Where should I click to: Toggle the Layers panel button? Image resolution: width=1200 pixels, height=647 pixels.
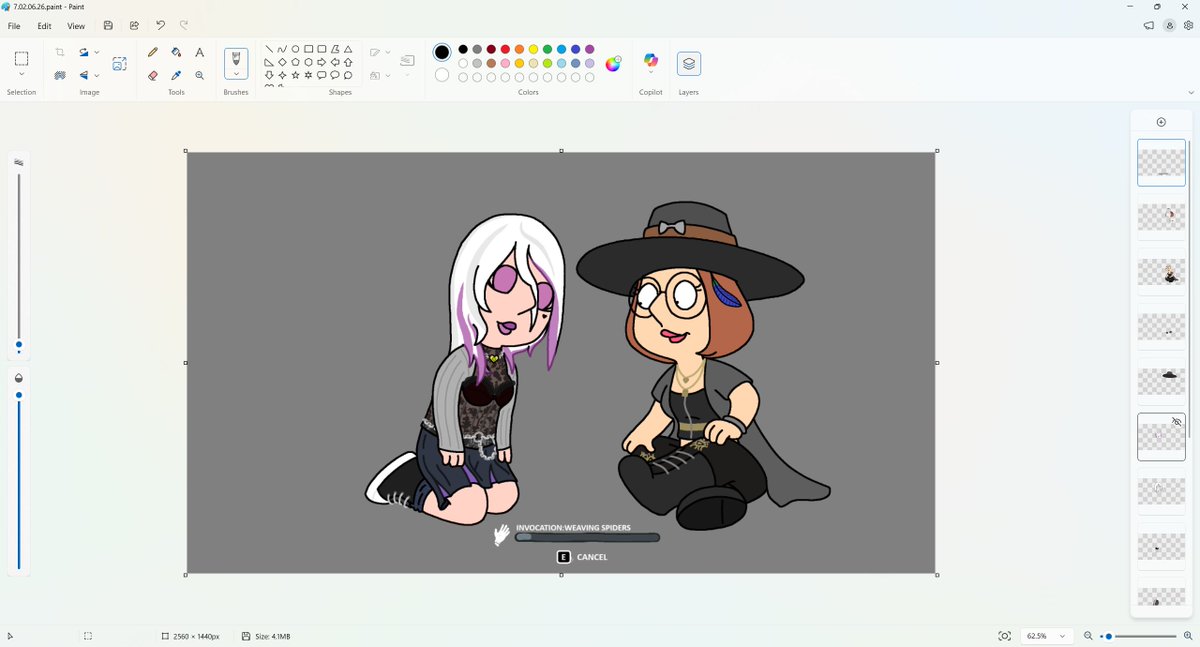pos(689,64)
